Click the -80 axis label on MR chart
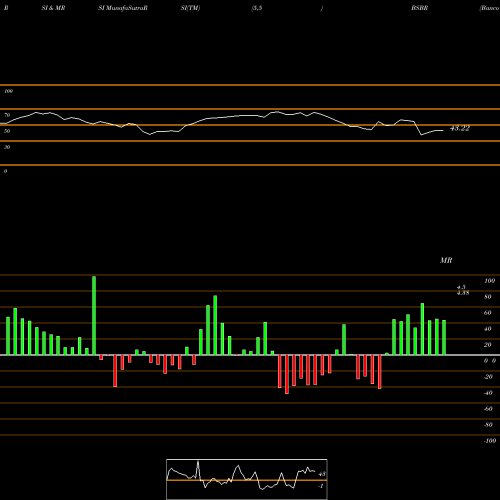 (488, 425)
